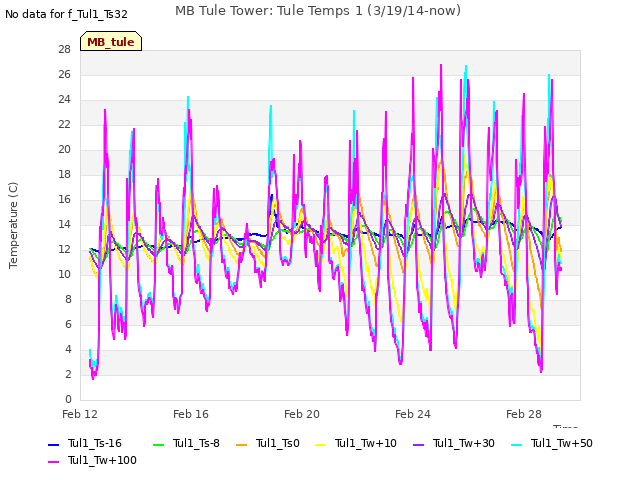Viewport: 640px width, 480px height.
Task: Click the 6 y-axis tick label
Action: (x=68, y=324)
